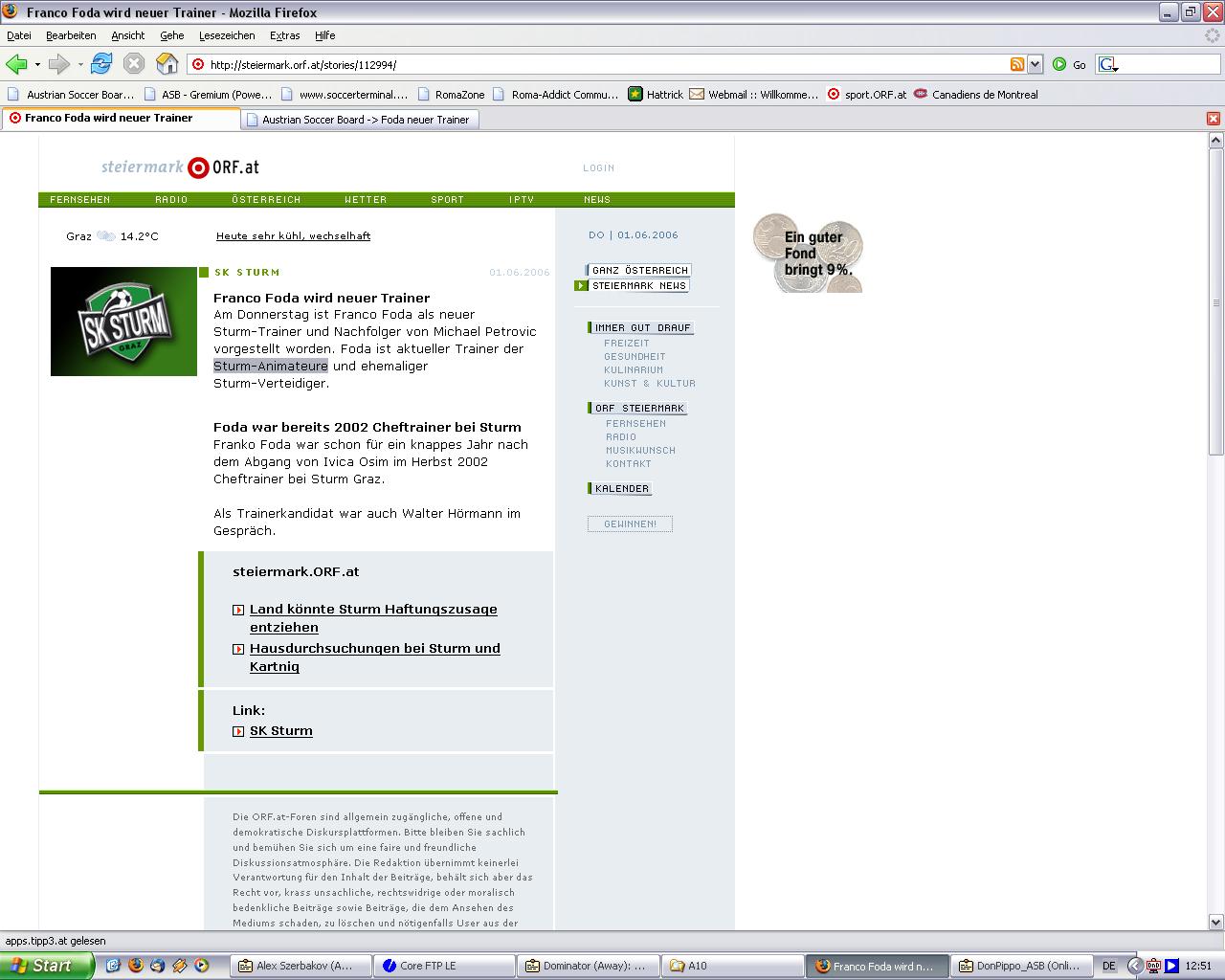Open the search engine selector dropdown
Screen dimensions: 1225x980
pyautogui.click(x=1108, y=65)
